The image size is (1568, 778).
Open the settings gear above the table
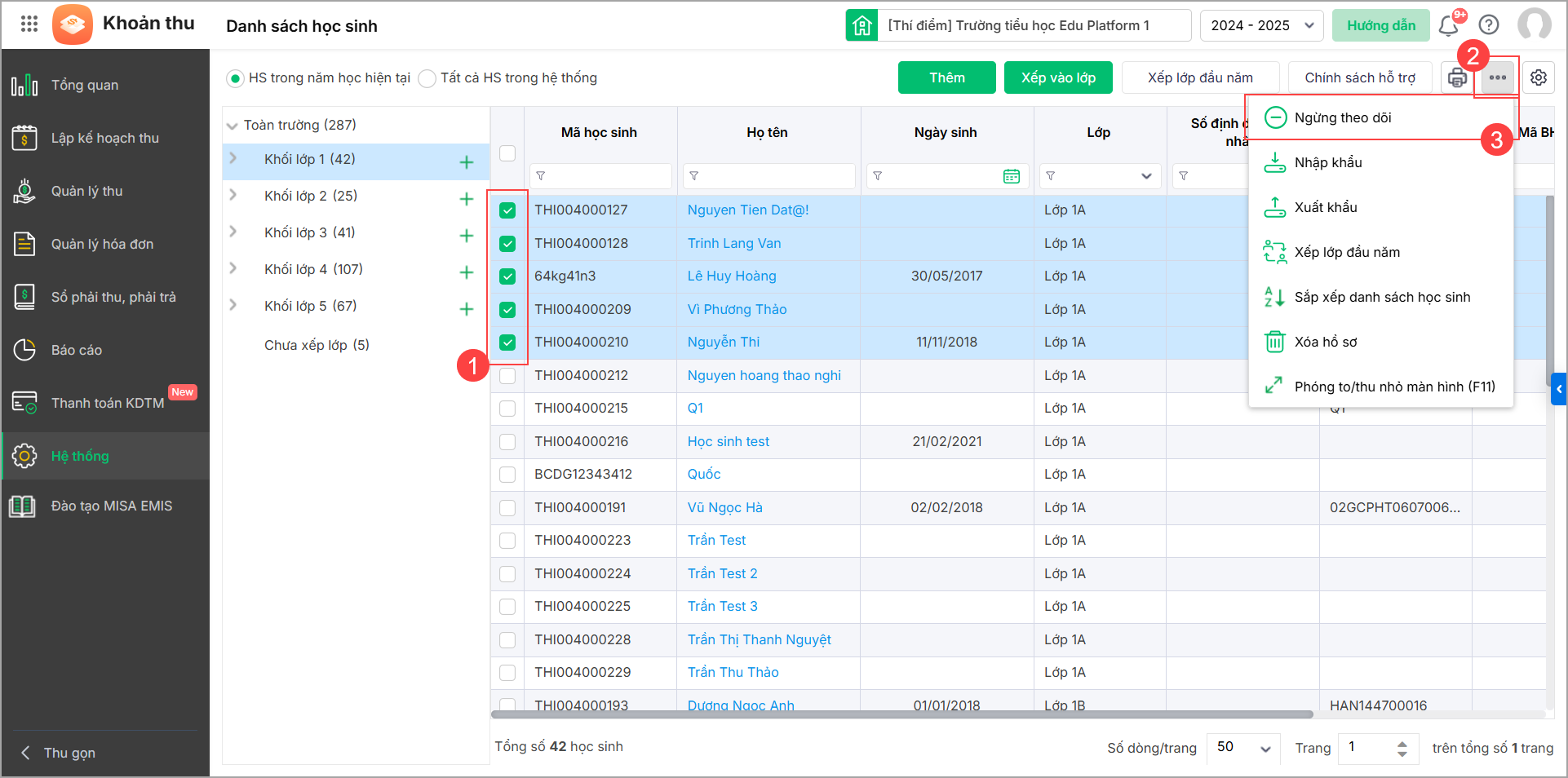[1538, 77]
